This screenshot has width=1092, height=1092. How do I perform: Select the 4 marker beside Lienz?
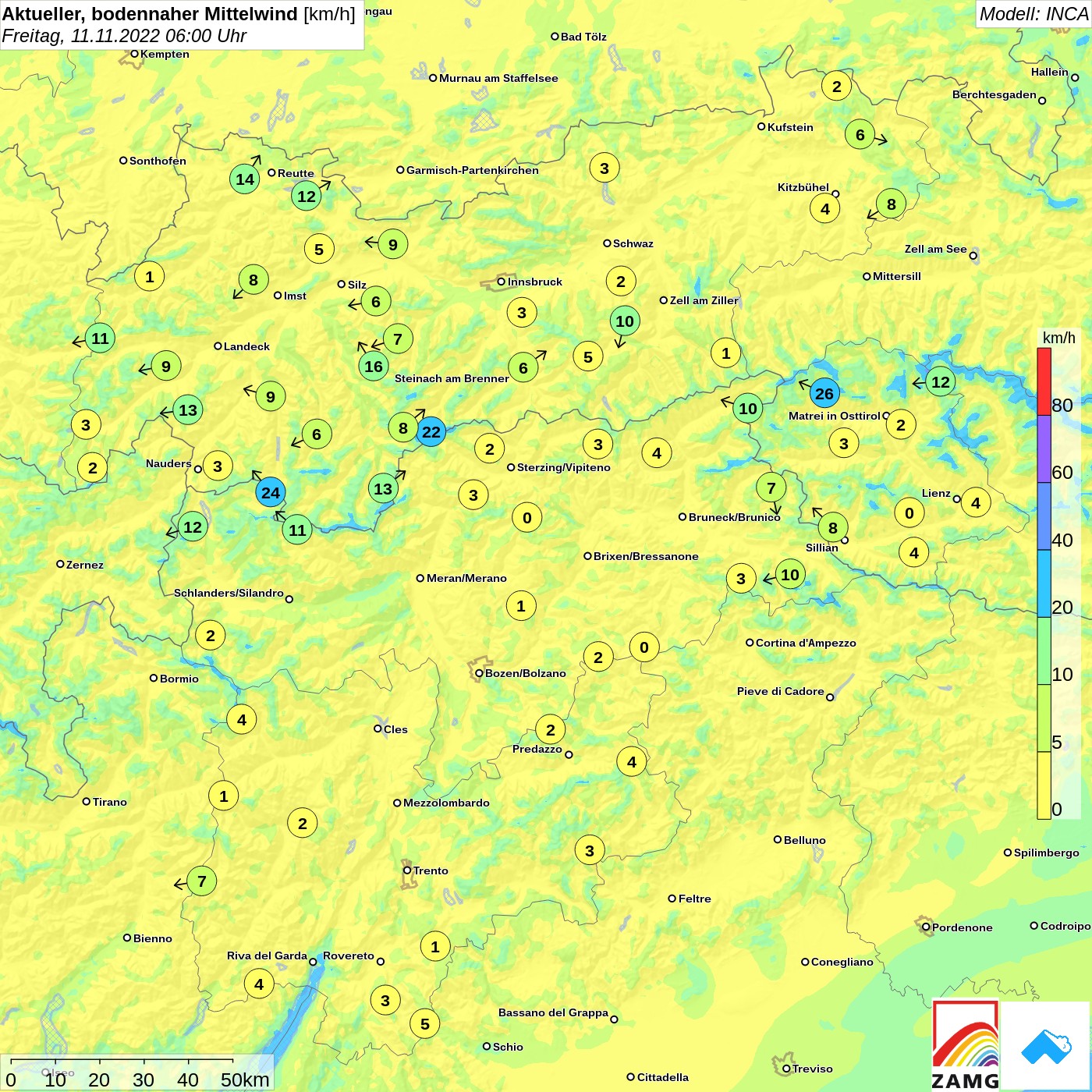[976, 503]
